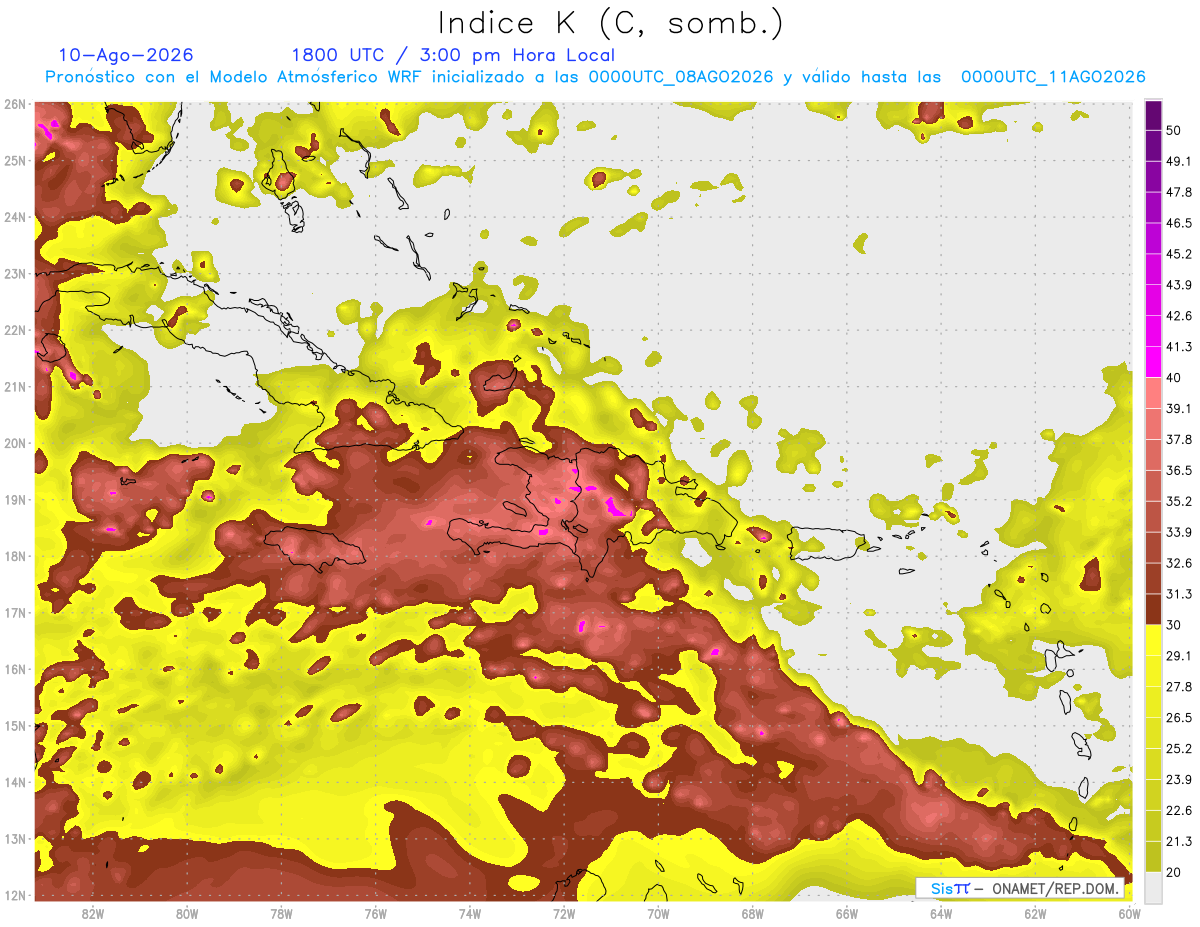Click the colorbar value '25.2'
Viewport: 1200px width, 927px height.
1178,749
